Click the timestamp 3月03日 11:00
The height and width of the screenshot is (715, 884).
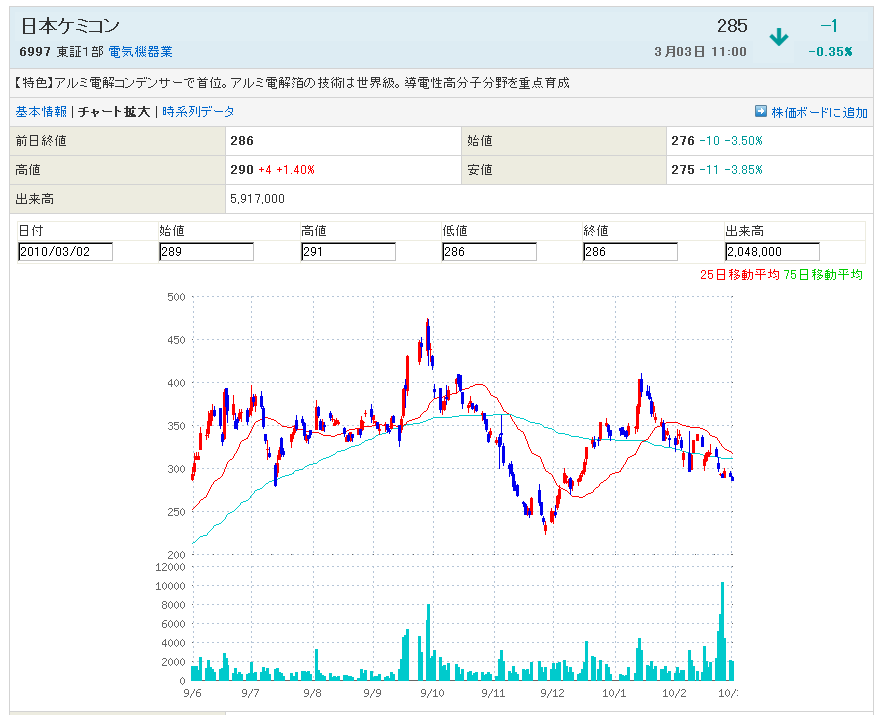coord(700,52)
